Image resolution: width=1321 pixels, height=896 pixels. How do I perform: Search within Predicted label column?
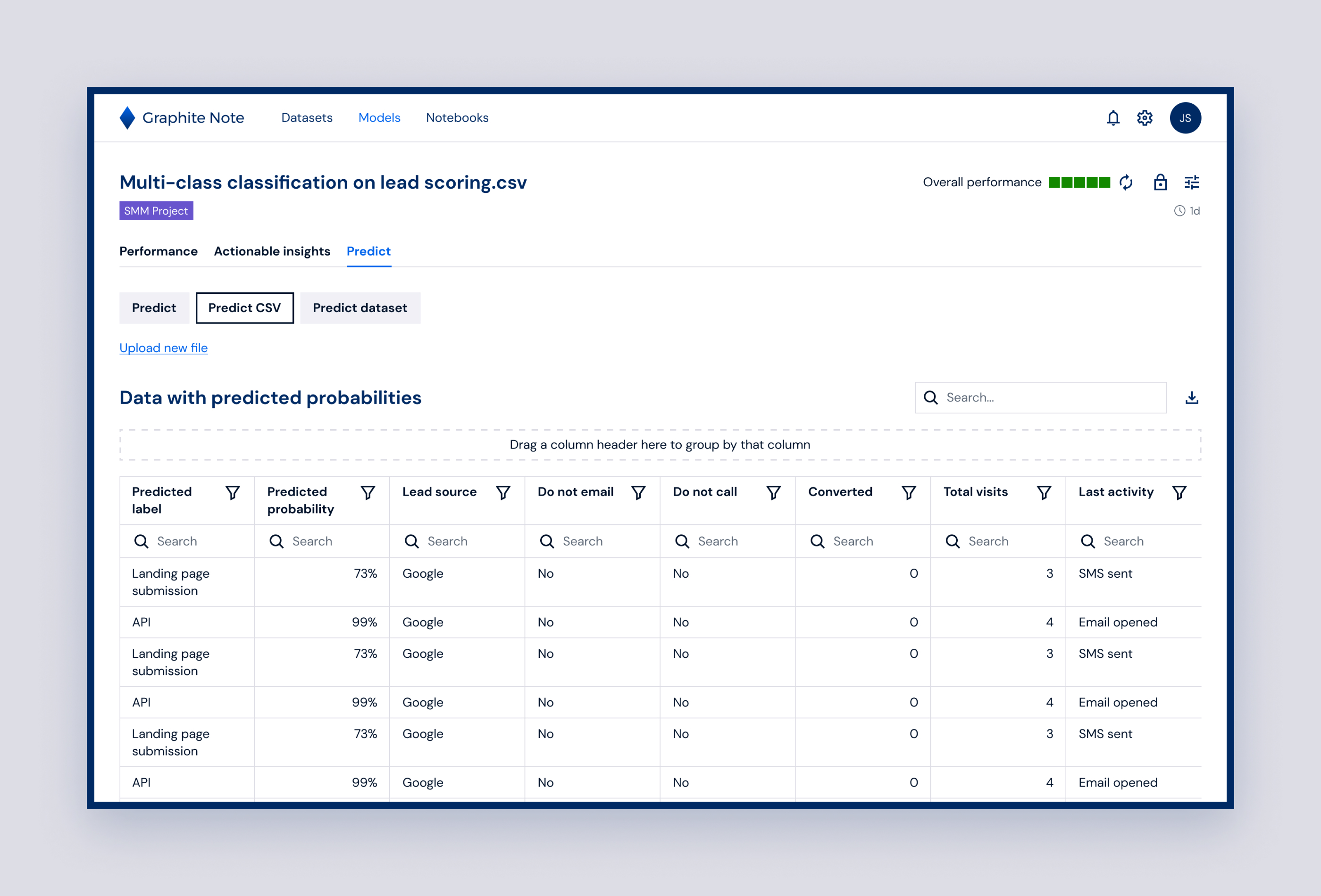[x=187, y=541]
